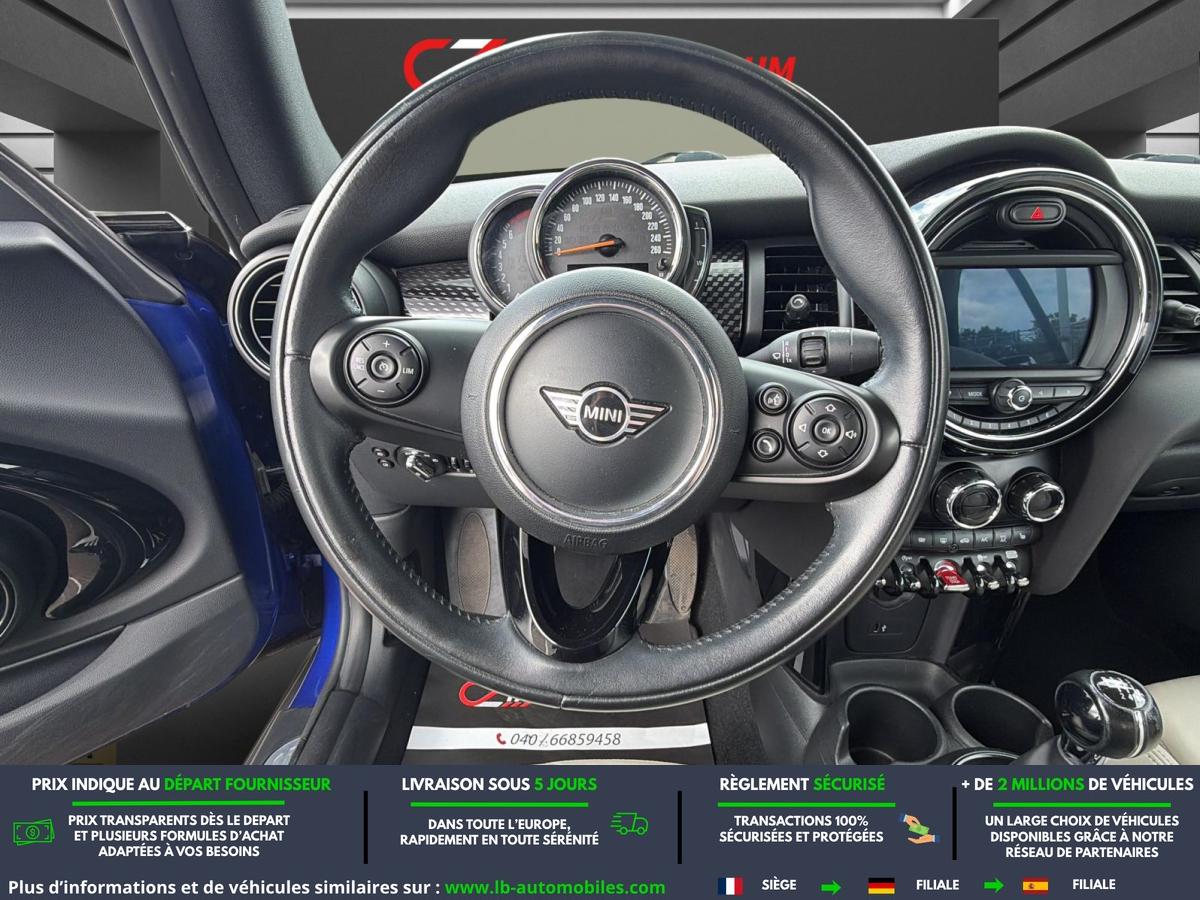Tap the volume arrow on right steering pad

click(x=851, y=434)
